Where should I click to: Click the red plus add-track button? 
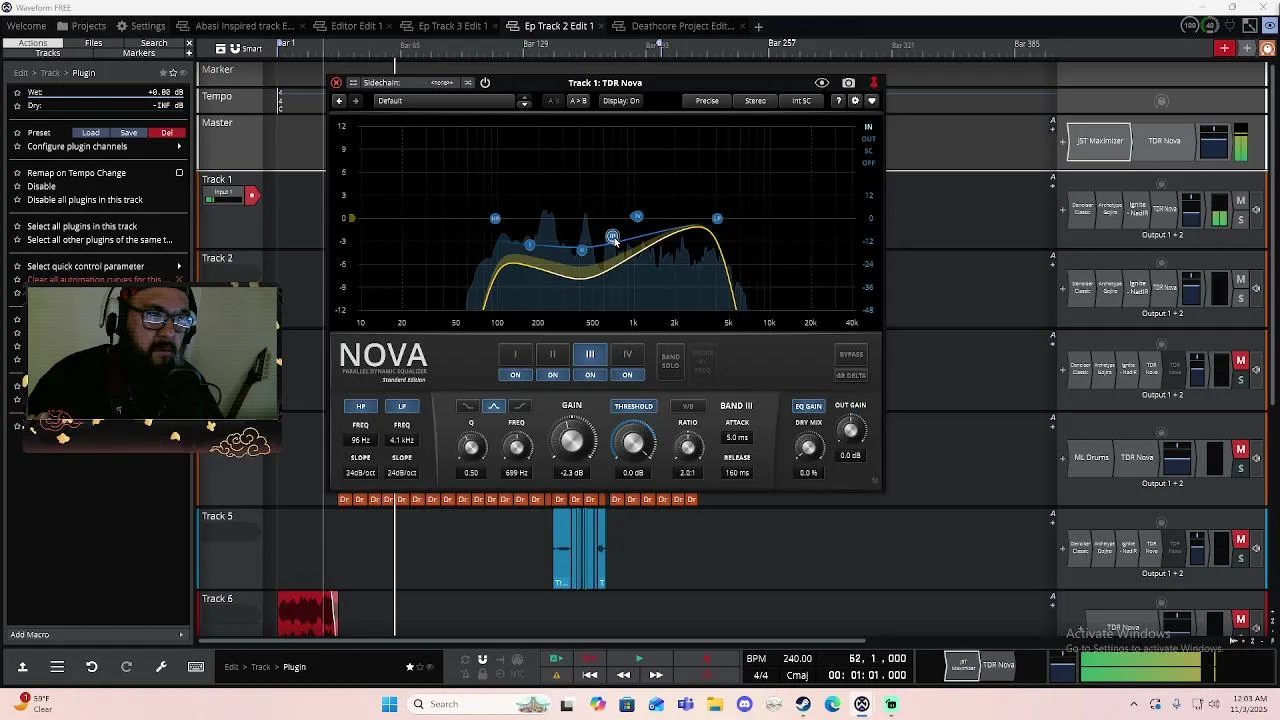point(1224,48)
